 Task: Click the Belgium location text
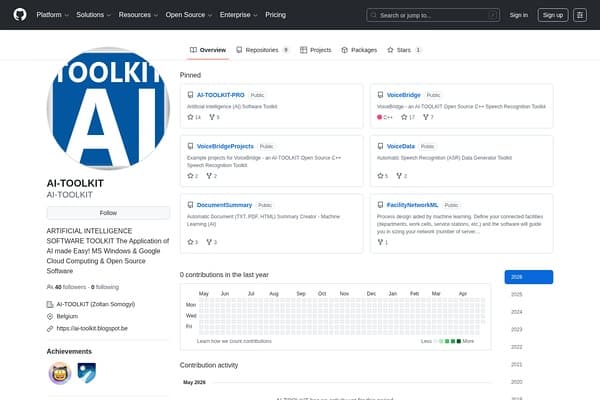point(67,316)
